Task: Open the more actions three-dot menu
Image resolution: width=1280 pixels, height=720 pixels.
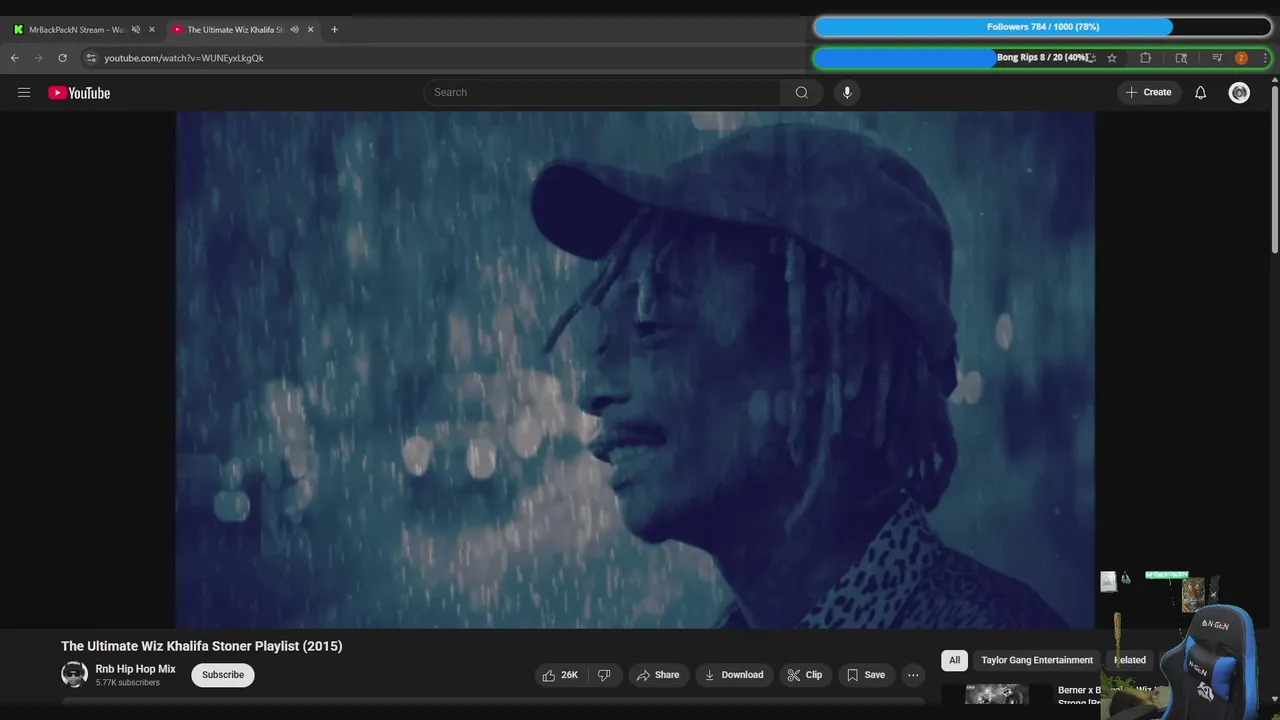Action: tap(913, 675)
